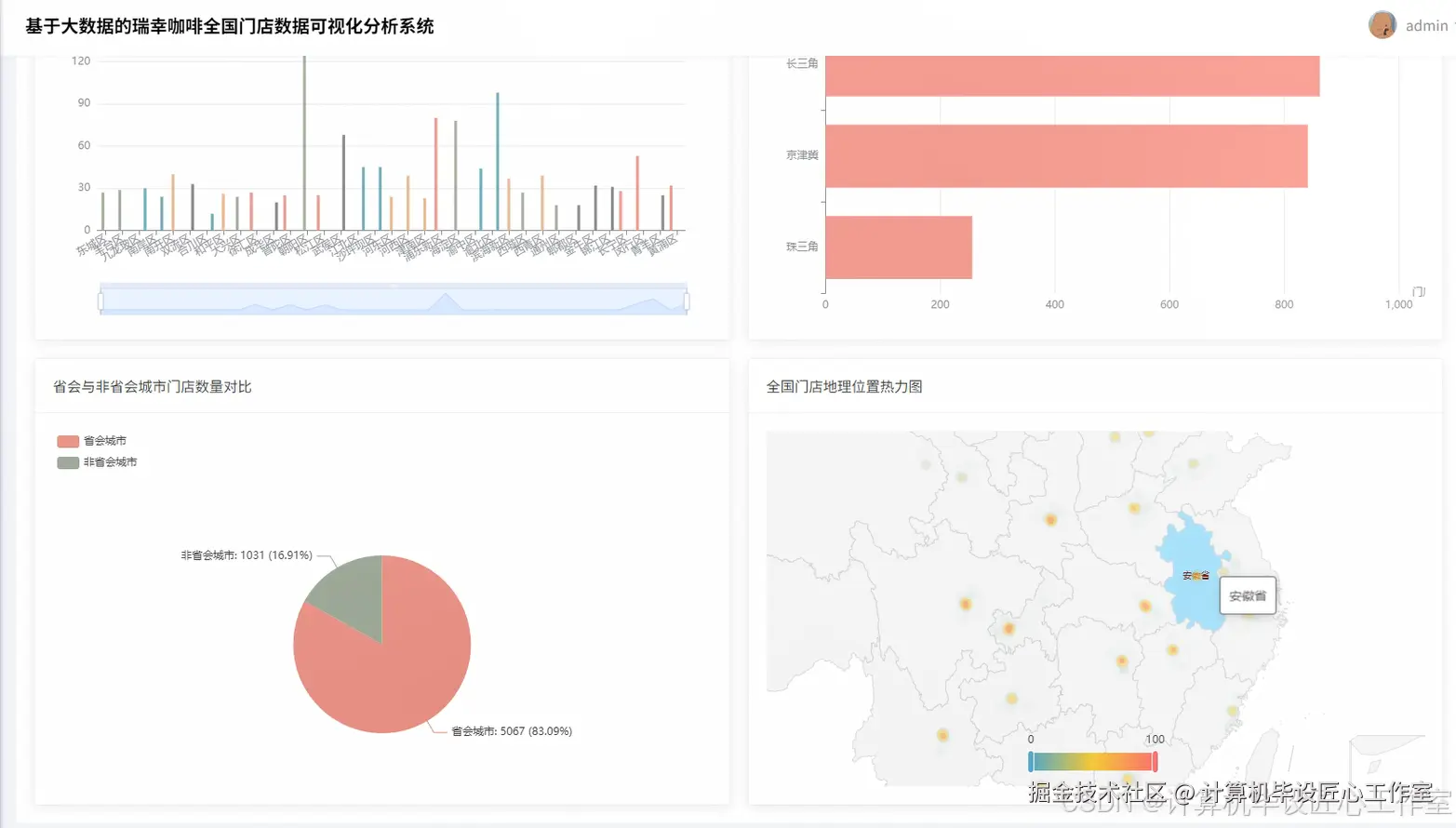The image size is (1456, 828).
Task: Toggle the 非省会城市 legend item
Action: (97, 462)
